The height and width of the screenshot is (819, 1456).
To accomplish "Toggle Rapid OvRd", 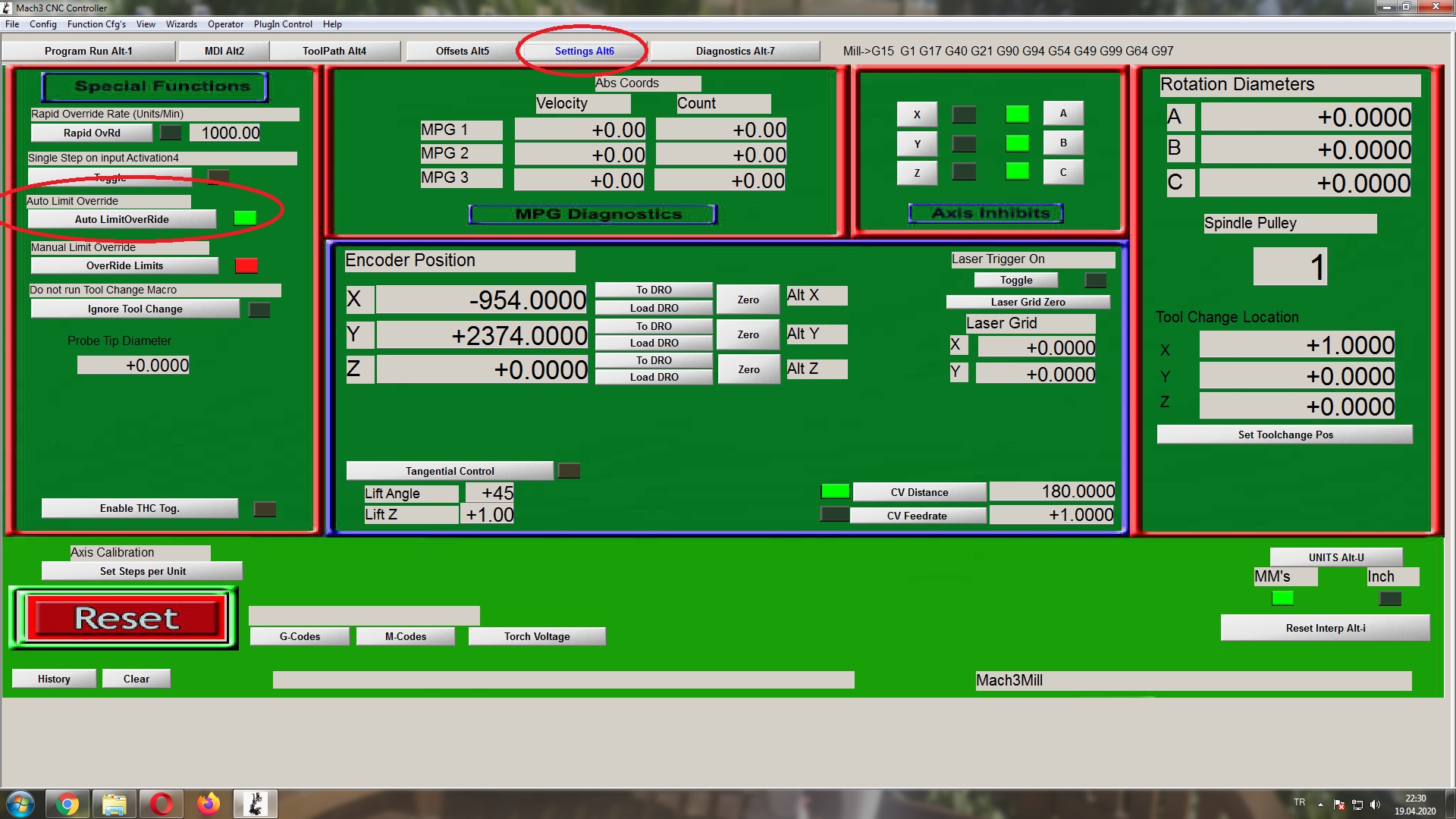I will click(92, 133).
